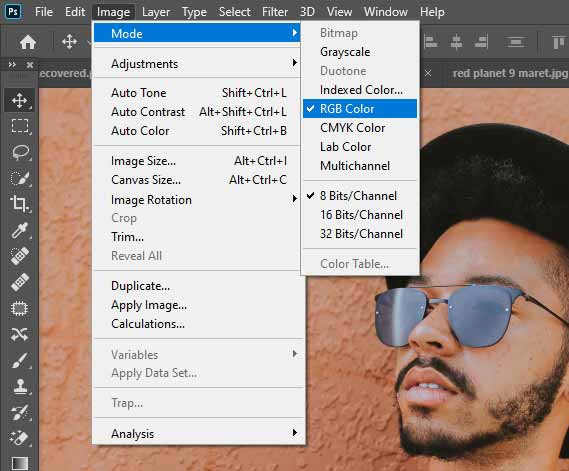
Task: Select the Healing Brush bandage tool
Action: (20, 282)
